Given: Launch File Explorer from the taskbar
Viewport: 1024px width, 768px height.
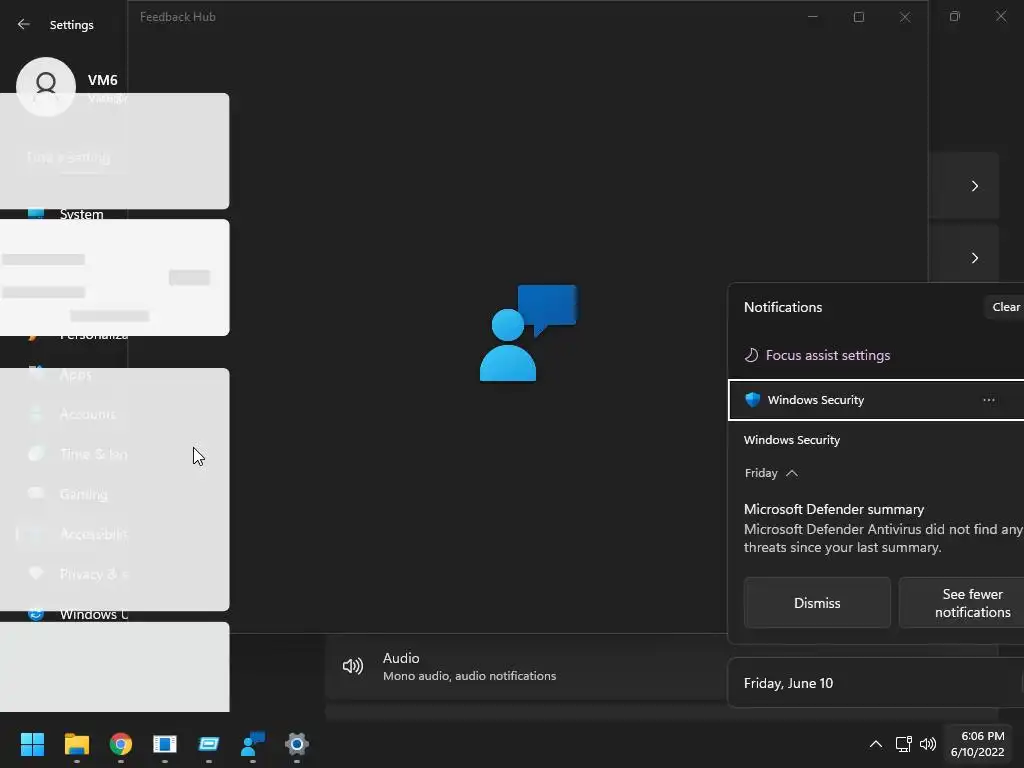Looking at the screenshot, I should [76, 744].
